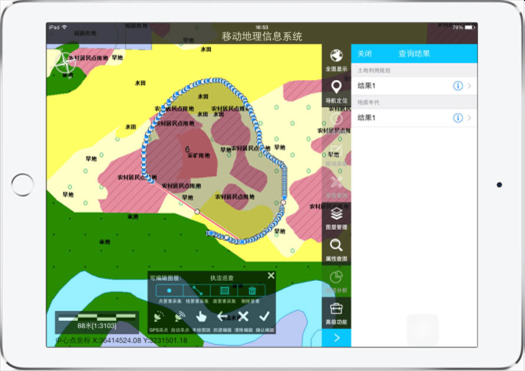The width and height of the screenshot is (525, 371).
Task: Switch to line feature collection mode
Action: (x=197, y=290)
